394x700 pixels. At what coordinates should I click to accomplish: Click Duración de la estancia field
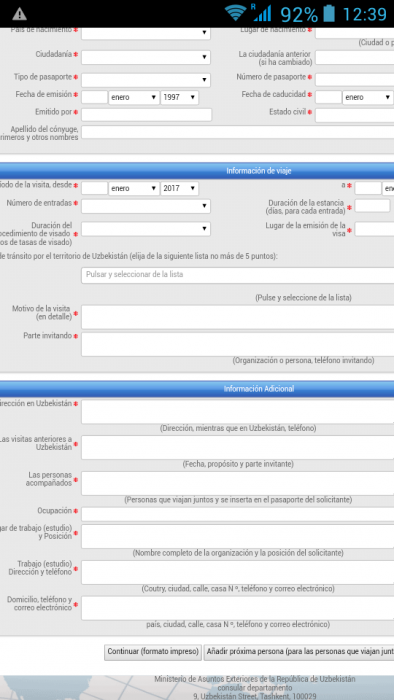point(372,206)
